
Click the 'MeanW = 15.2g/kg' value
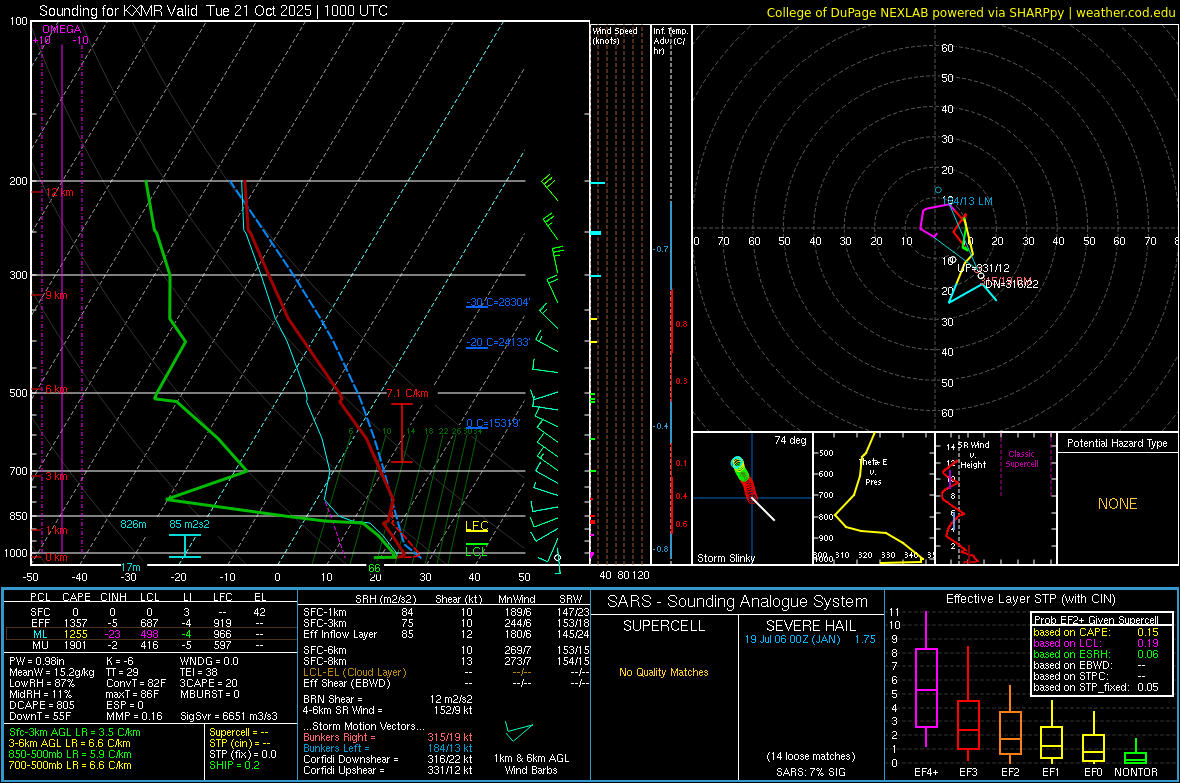pyautogui.click(x=52, y=672)
